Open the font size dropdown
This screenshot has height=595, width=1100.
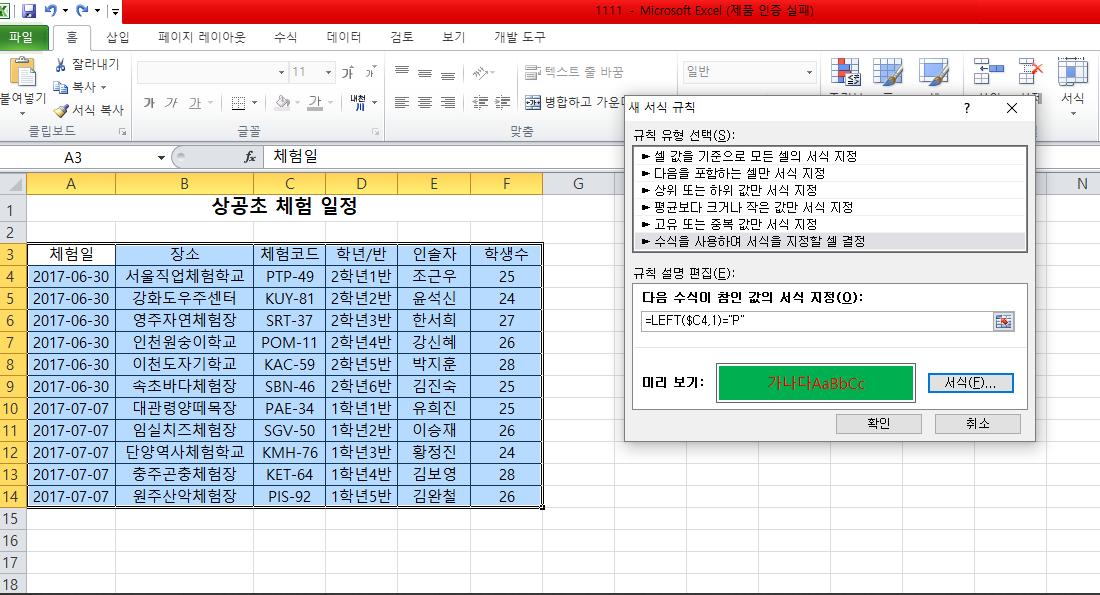[x=328, y=73]
